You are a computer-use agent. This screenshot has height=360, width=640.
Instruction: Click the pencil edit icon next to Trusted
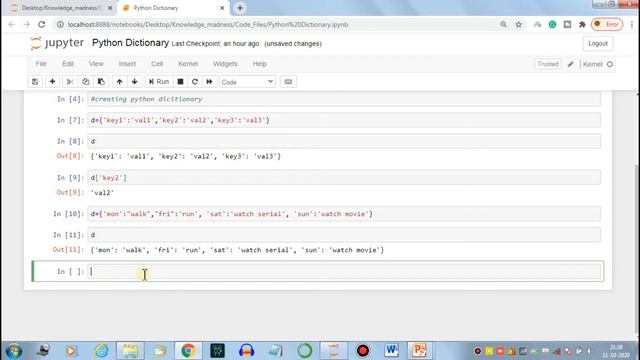tap(570, 64)
